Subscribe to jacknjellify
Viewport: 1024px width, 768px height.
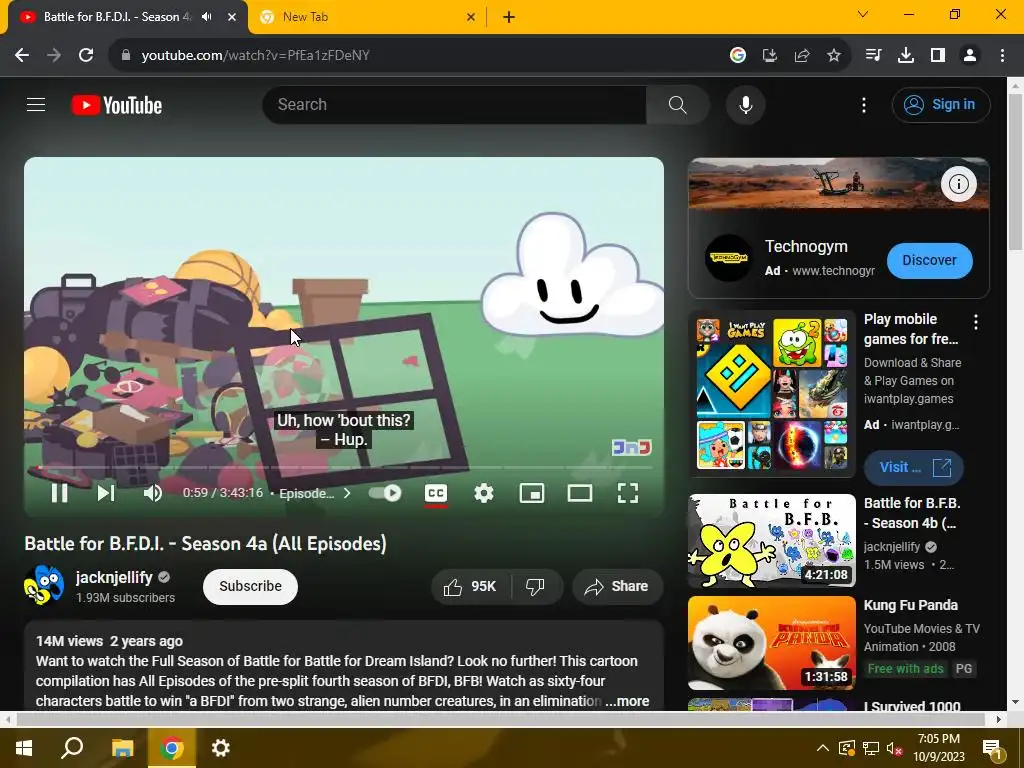point(250,586)
